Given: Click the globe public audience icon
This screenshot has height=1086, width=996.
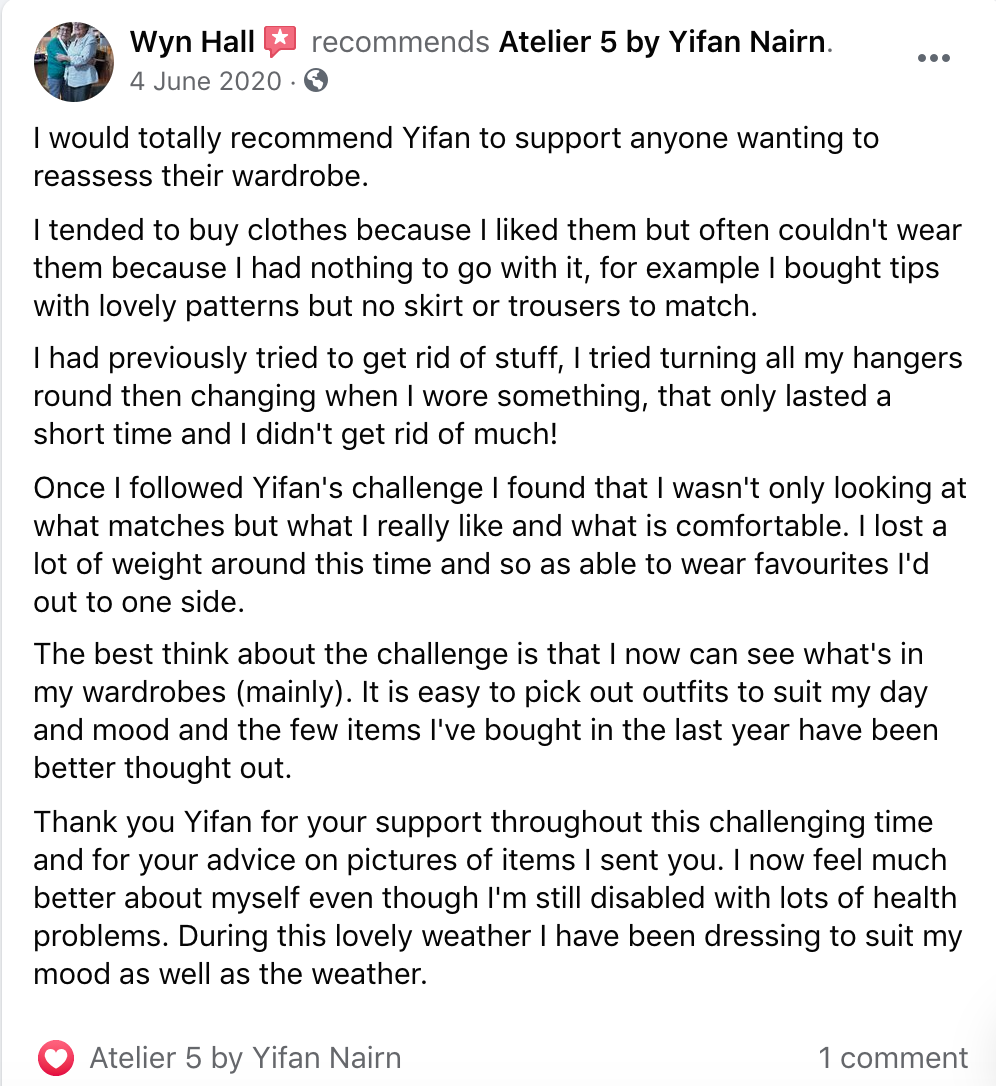Looking at the screenshot, I should (315, 81).
